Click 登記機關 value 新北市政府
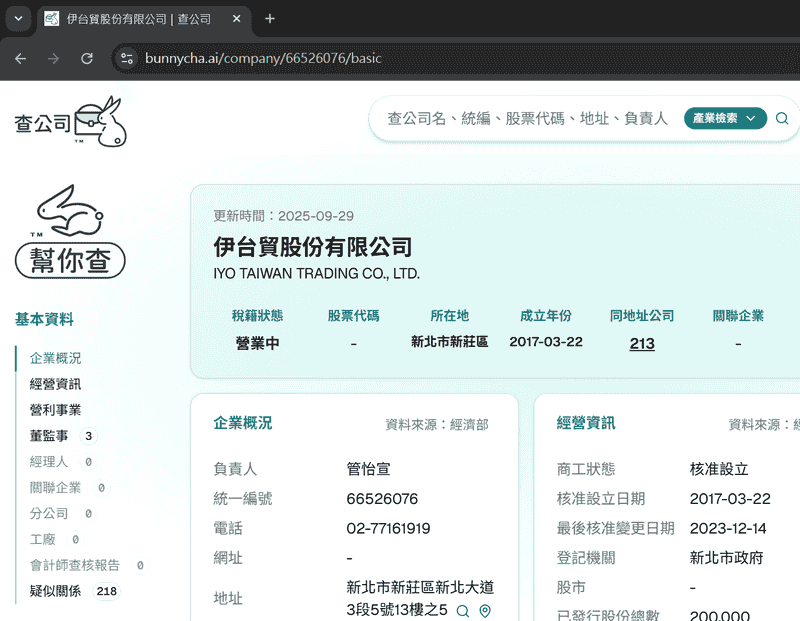This screenshot has height=621, width=800. pyautogui.click(x=727, y=558)
